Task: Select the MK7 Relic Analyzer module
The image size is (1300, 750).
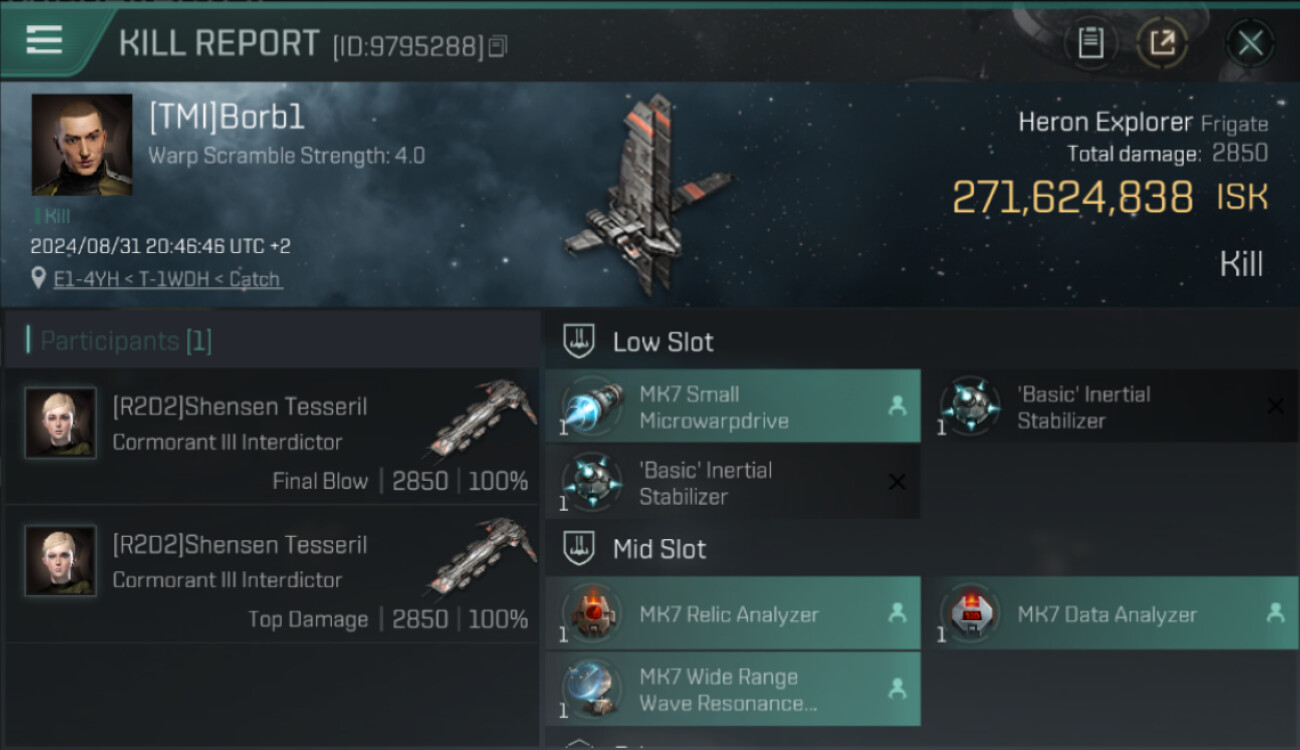Action: (x=733, y=613)
